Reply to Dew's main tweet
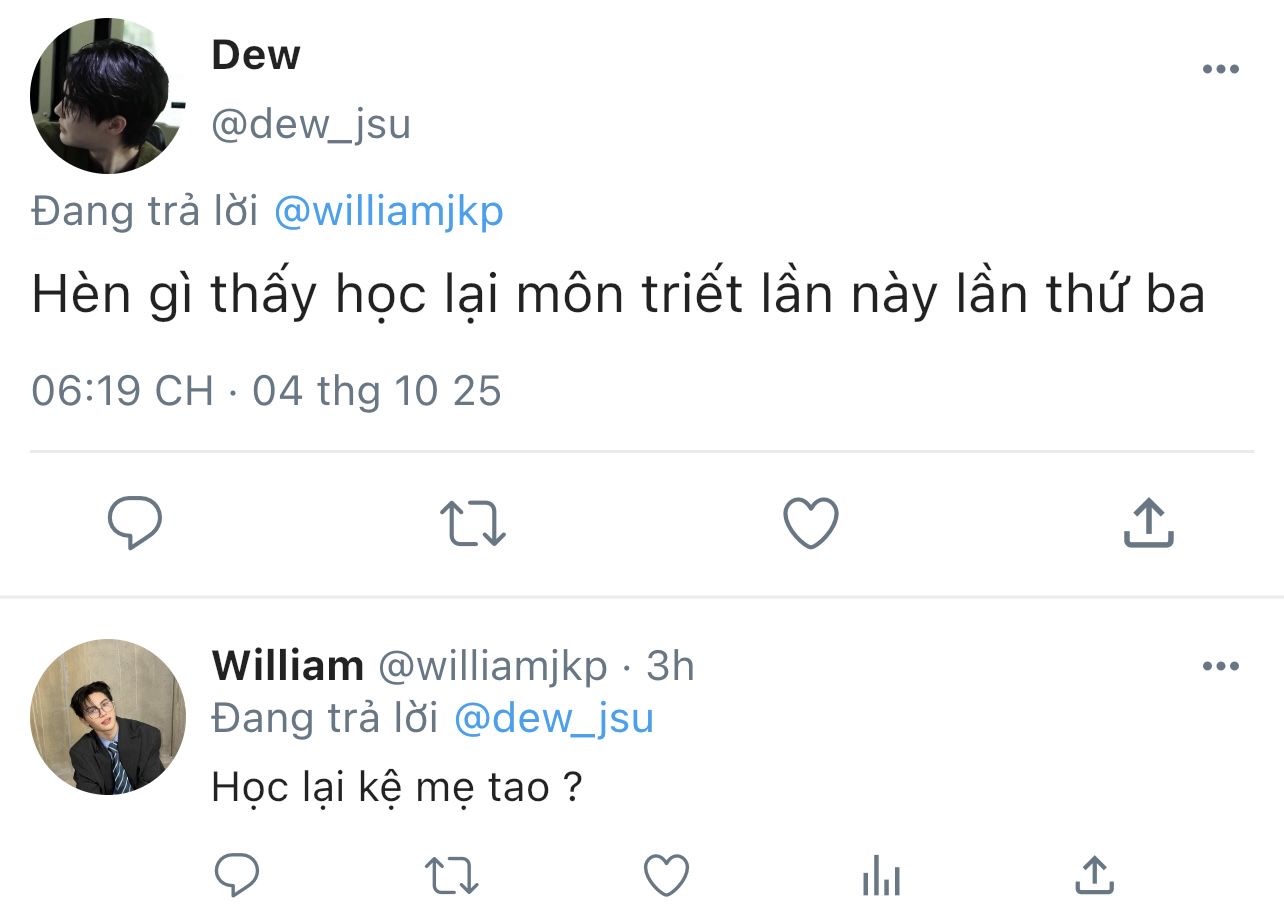 click(x=134, y=523)
